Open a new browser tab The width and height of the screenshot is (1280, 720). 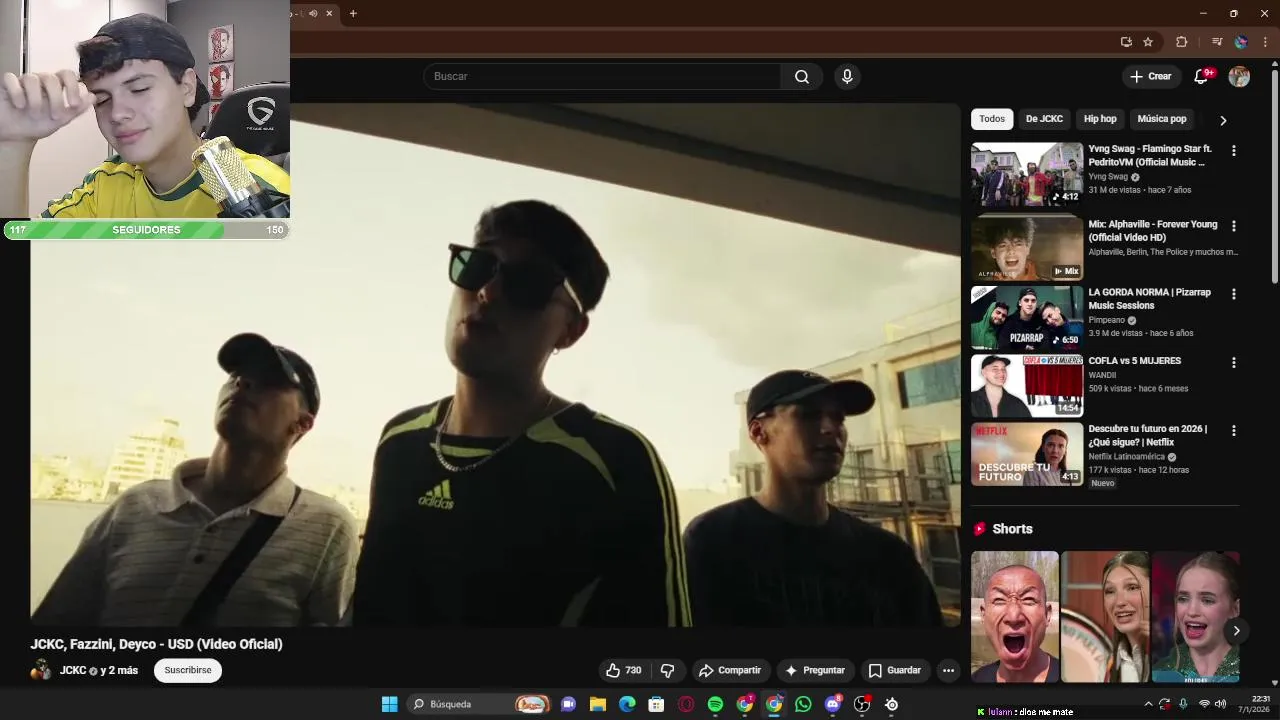pyautogui.click(x=353, y=13)
